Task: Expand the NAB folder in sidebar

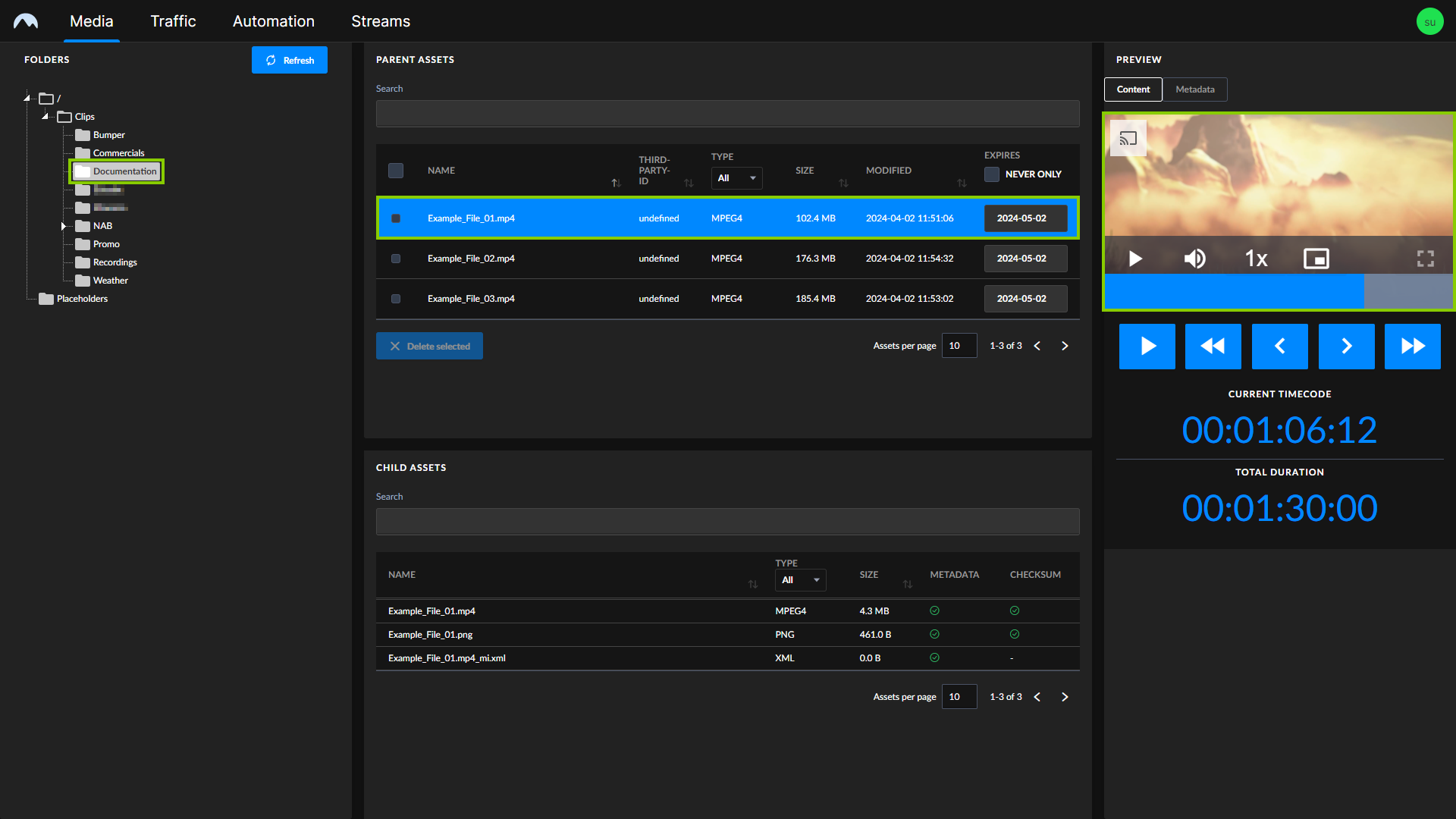Action: click(x=63, y=225)
